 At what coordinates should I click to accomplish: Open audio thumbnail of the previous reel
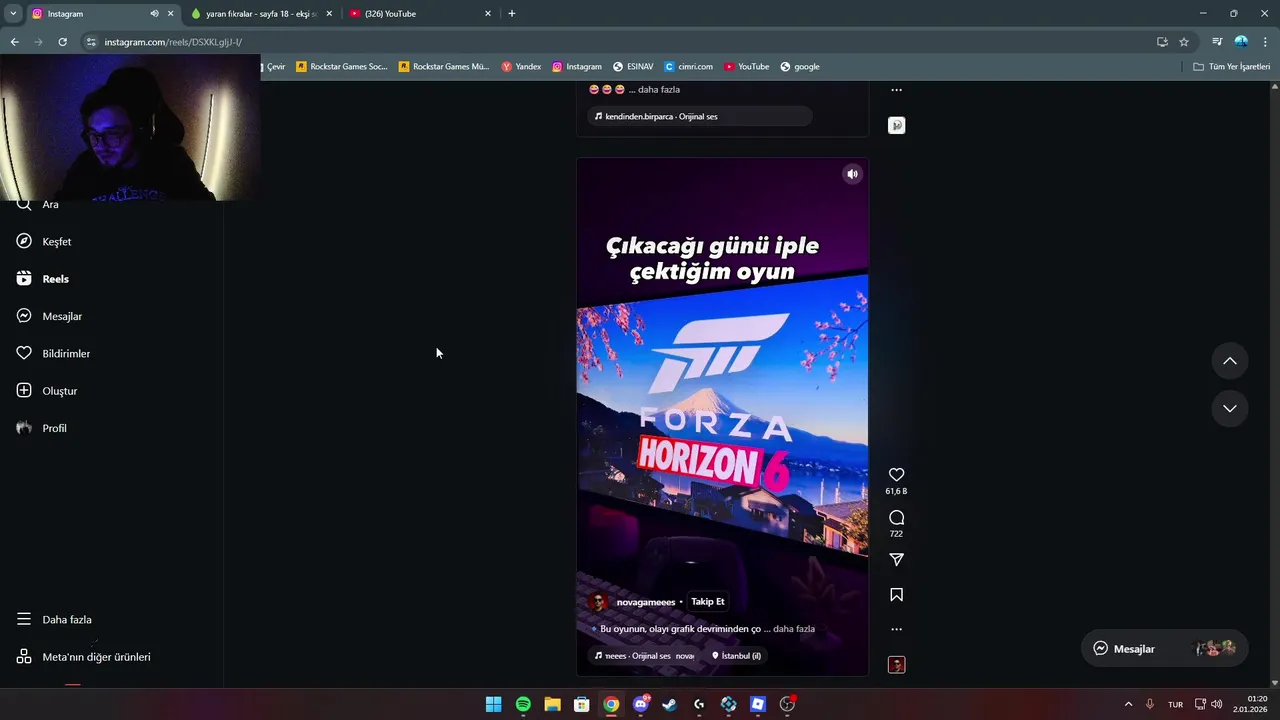(x=897, y=125)
